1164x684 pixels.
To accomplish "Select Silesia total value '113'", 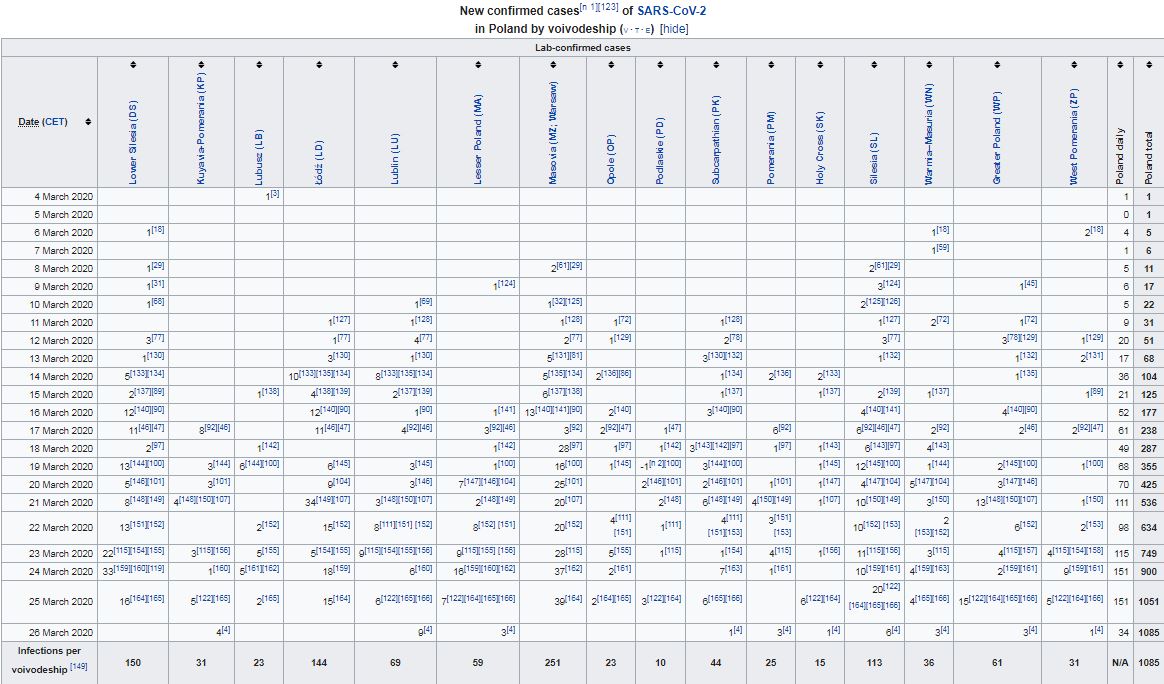I will pyautogui.click(x=874, y=662).
